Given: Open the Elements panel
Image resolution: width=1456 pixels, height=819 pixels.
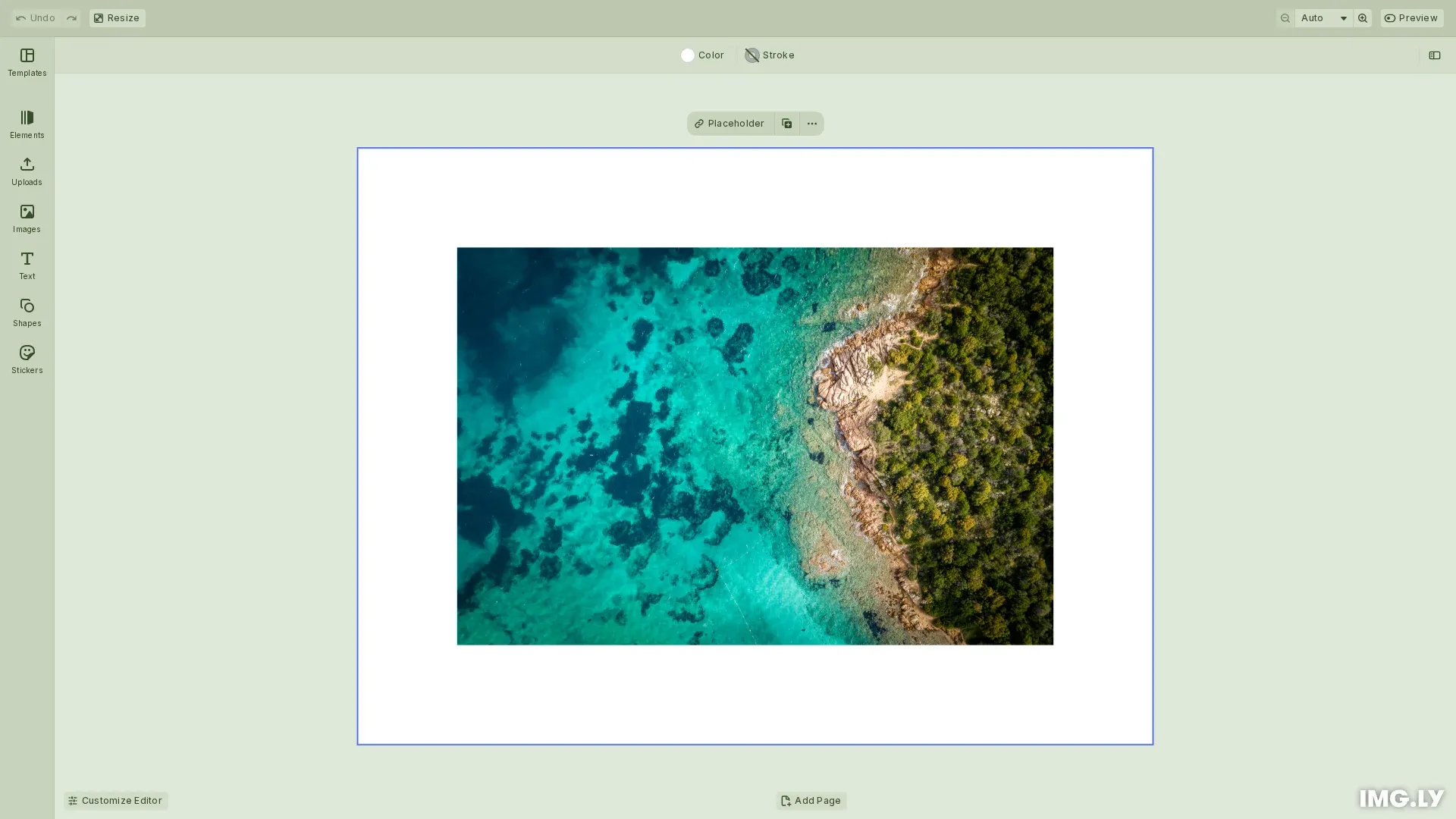Looking at the screenshot, I should click(x=27, y=124).
